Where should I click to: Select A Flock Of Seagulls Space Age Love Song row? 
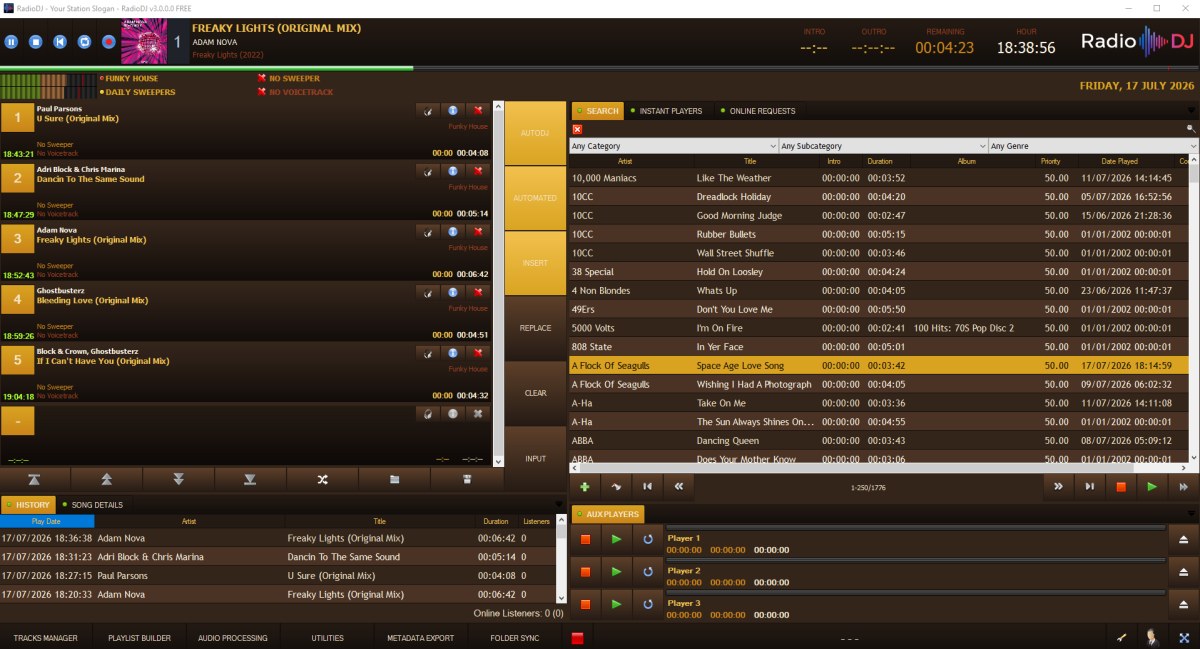tap(879, 366)
